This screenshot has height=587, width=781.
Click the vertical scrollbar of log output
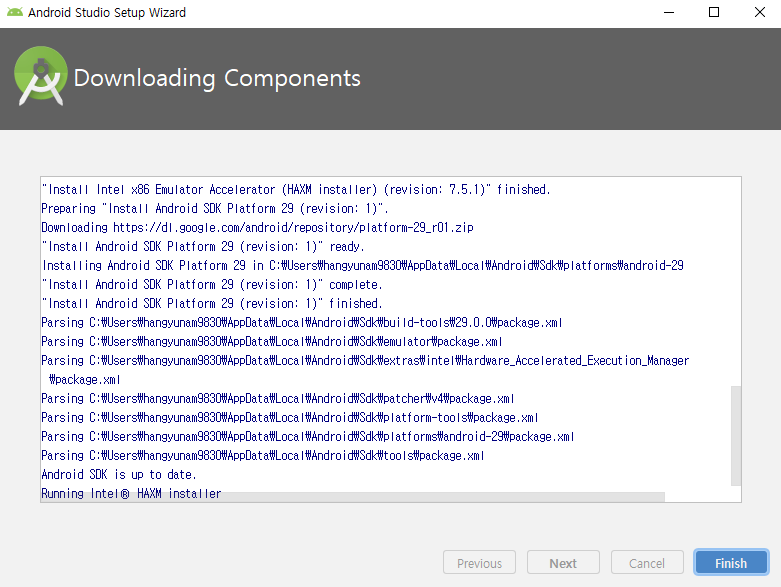[x=736, y=435]
